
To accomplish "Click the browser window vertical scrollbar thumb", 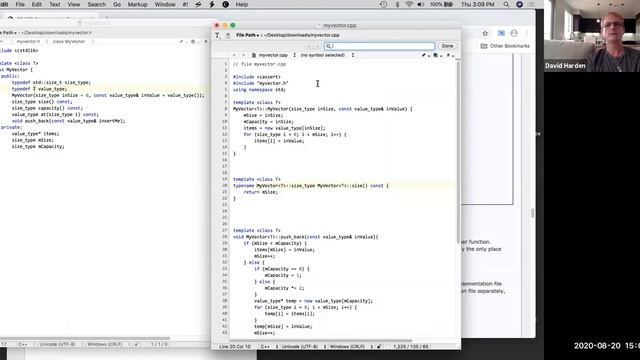I will [532, 213].
